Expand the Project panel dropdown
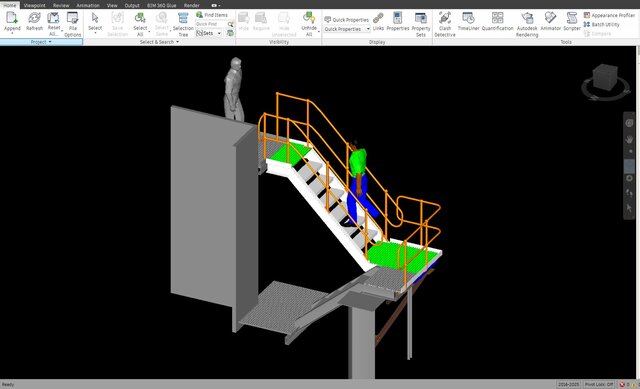 point(41,42)
